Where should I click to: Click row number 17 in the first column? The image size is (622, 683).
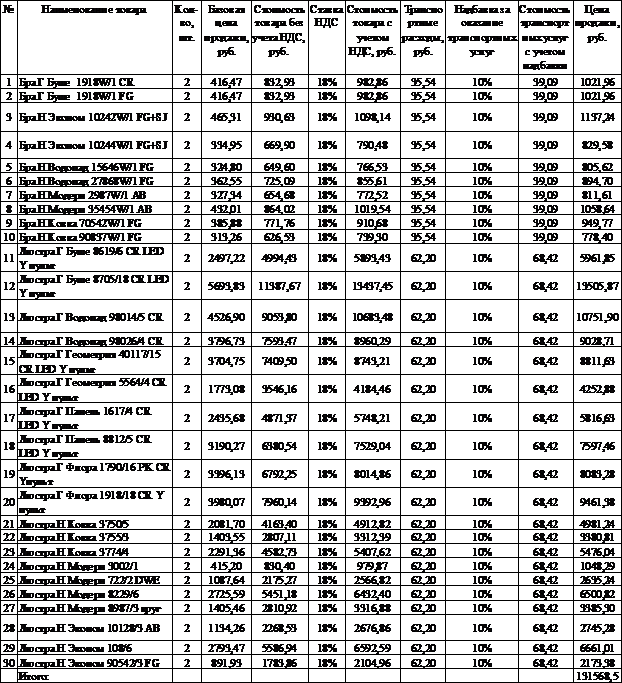[9, 418]
